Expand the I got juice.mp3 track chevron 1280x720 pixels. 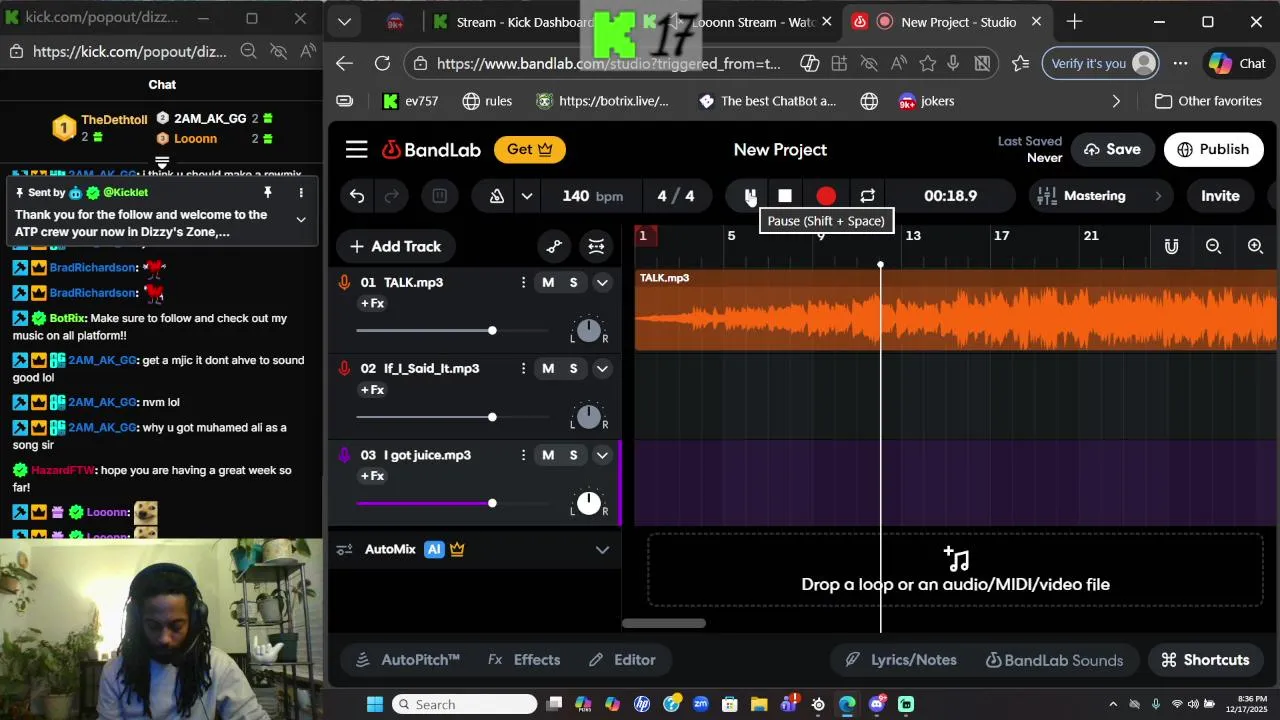point(602,455)
